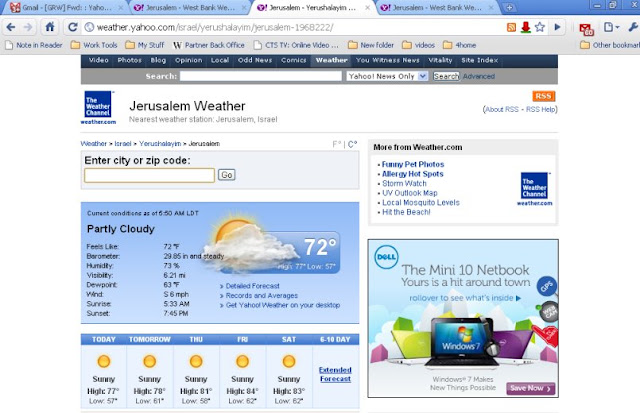The height and width of the screenshot is (413, 640).
Task: Bookmark this page with the star icon
Action: click(540, 27)
